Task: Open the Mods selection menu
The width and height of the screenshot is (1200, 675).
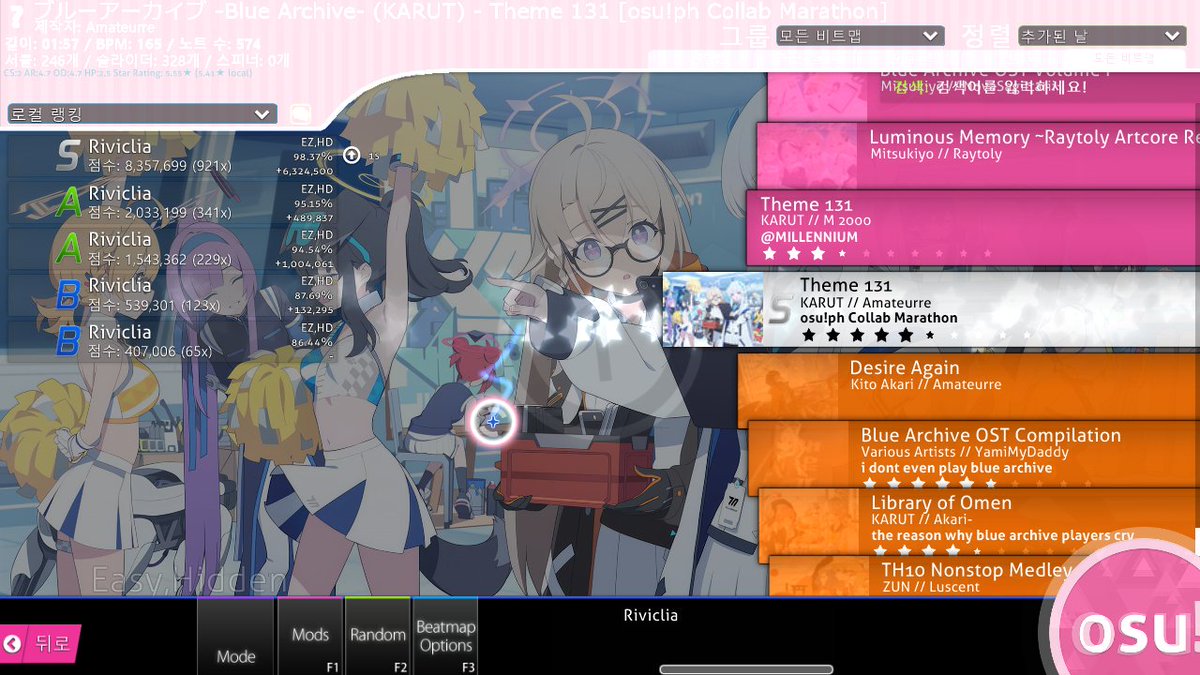Action: (310, 636)
